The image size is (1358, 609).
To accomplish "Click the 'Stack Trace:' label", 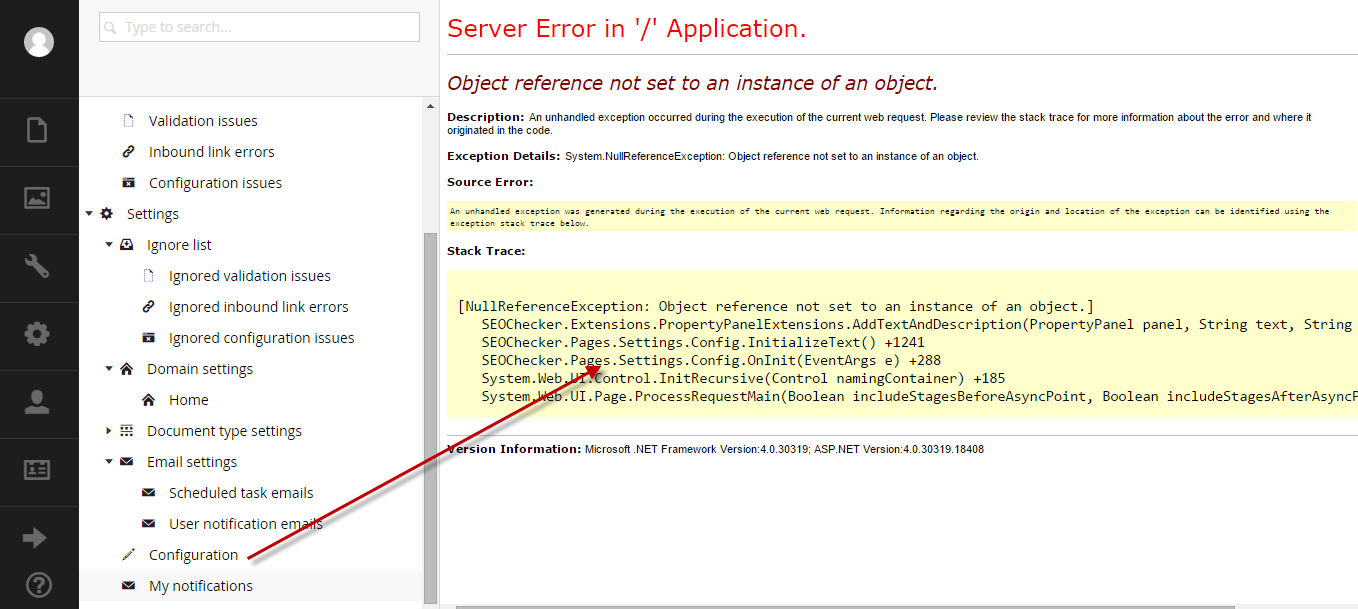I will pyautogui.click(x=486, y=251).
